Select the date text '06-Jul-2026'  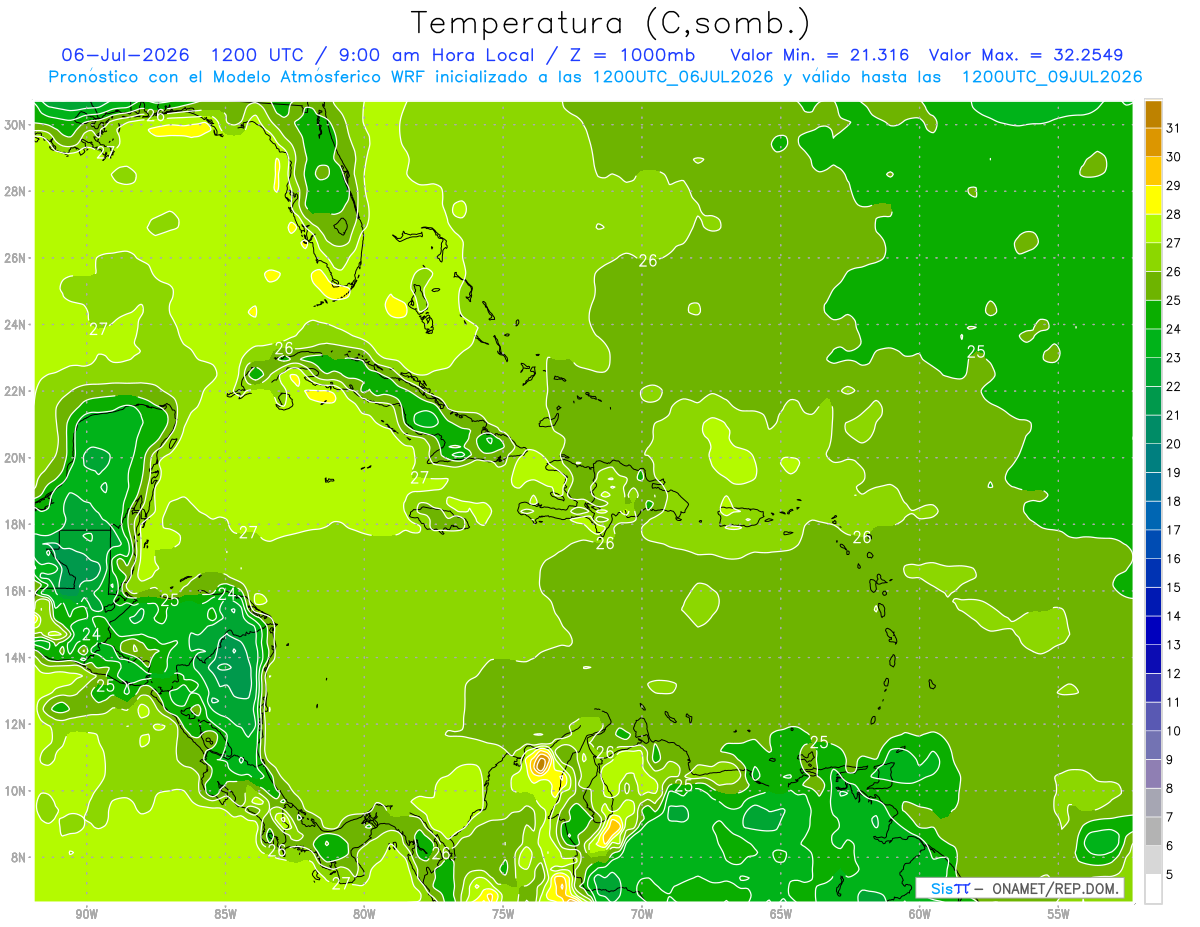click(126, 55)
